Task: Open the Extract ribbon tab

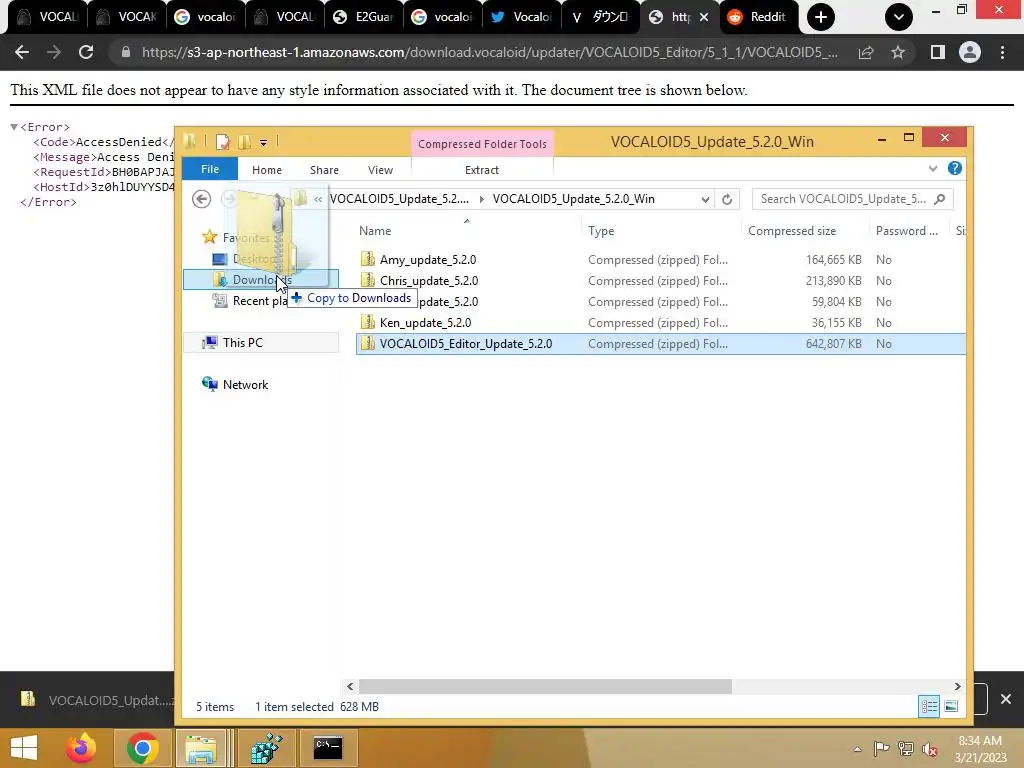Action: click(x=482, y=170)
